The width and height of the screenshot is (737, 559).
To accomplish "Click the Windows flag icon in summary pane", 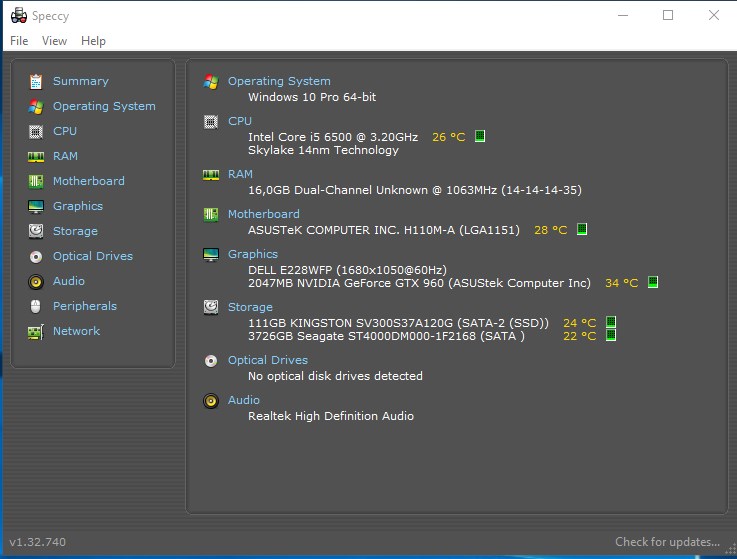I will tap(211, 82).
